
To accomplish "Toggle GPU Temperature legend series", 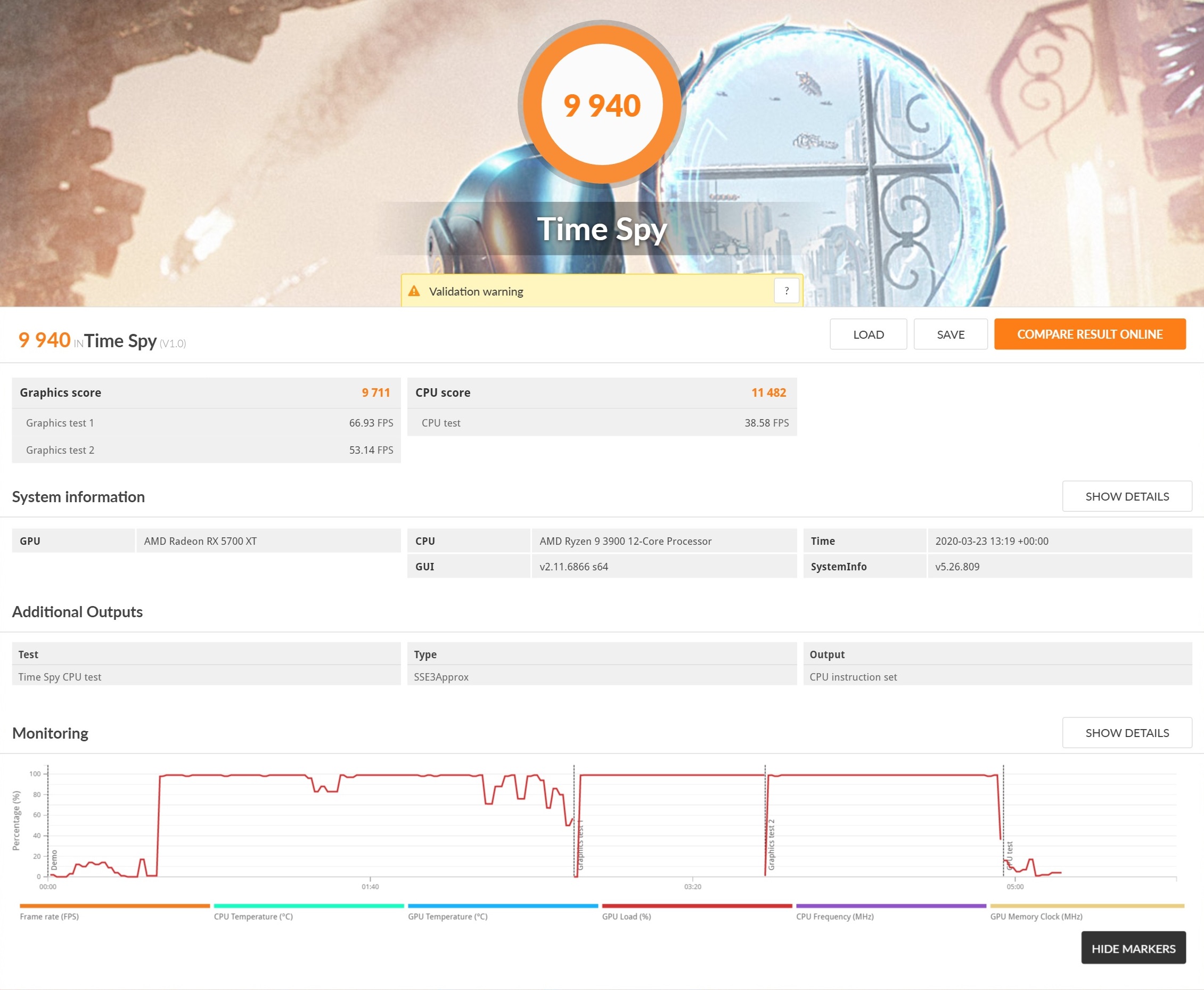I will coord(447,917).
